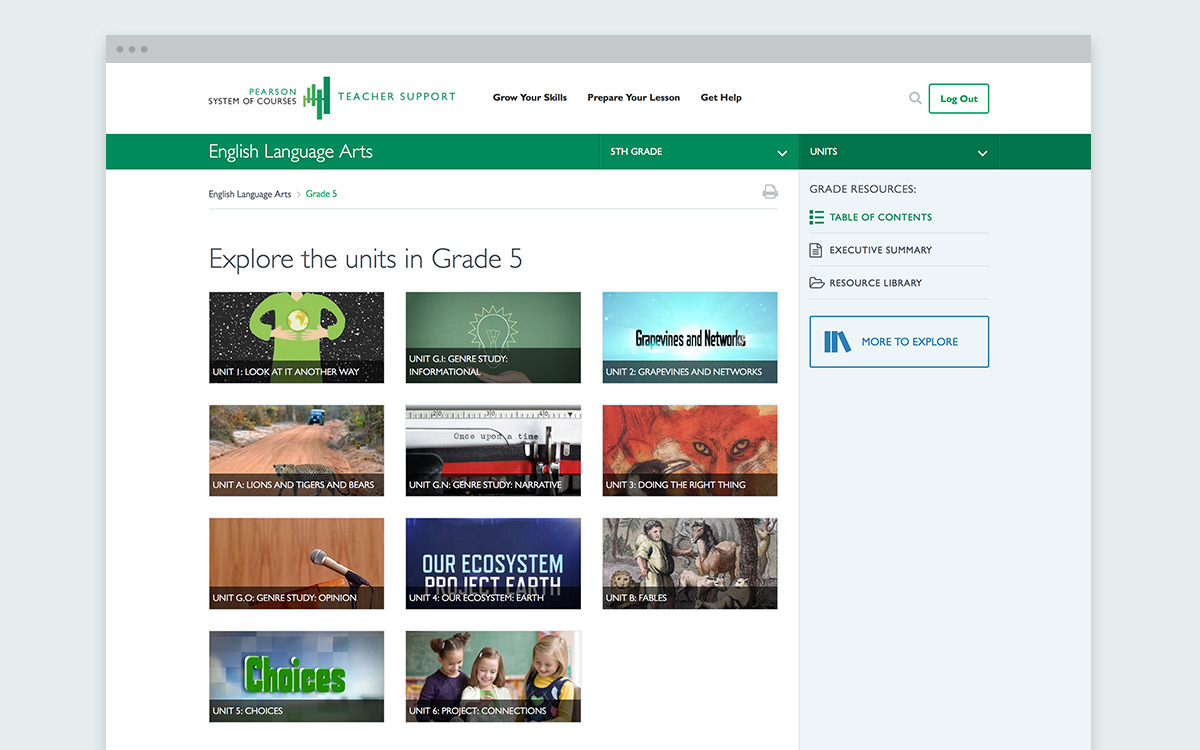Click the Table of Contents list icon
1200x750 pixels.
[817, 217]
